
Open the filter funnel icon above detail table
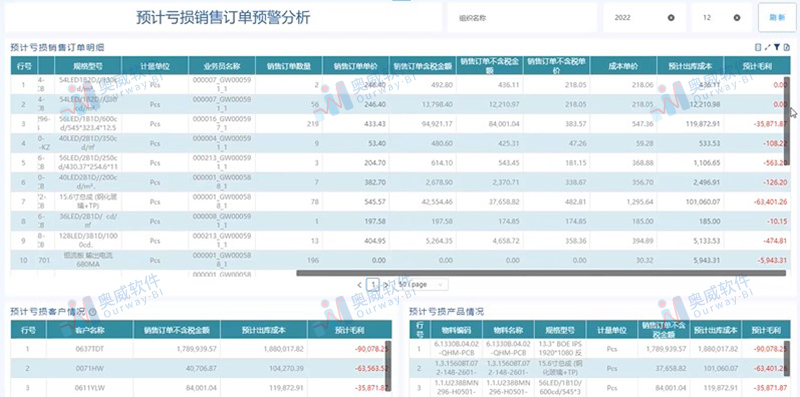pyautogui.click(x=777, y=47)
